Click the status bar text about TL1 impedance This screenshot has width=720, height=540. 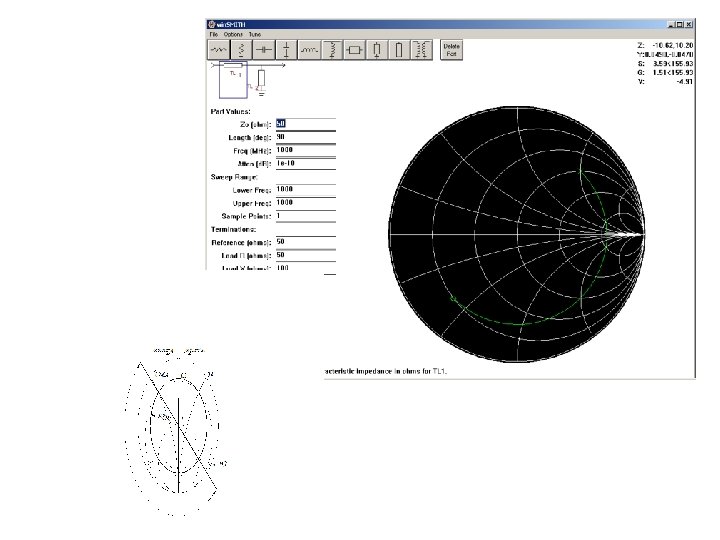pyautogui.click(x=386, y=371)
